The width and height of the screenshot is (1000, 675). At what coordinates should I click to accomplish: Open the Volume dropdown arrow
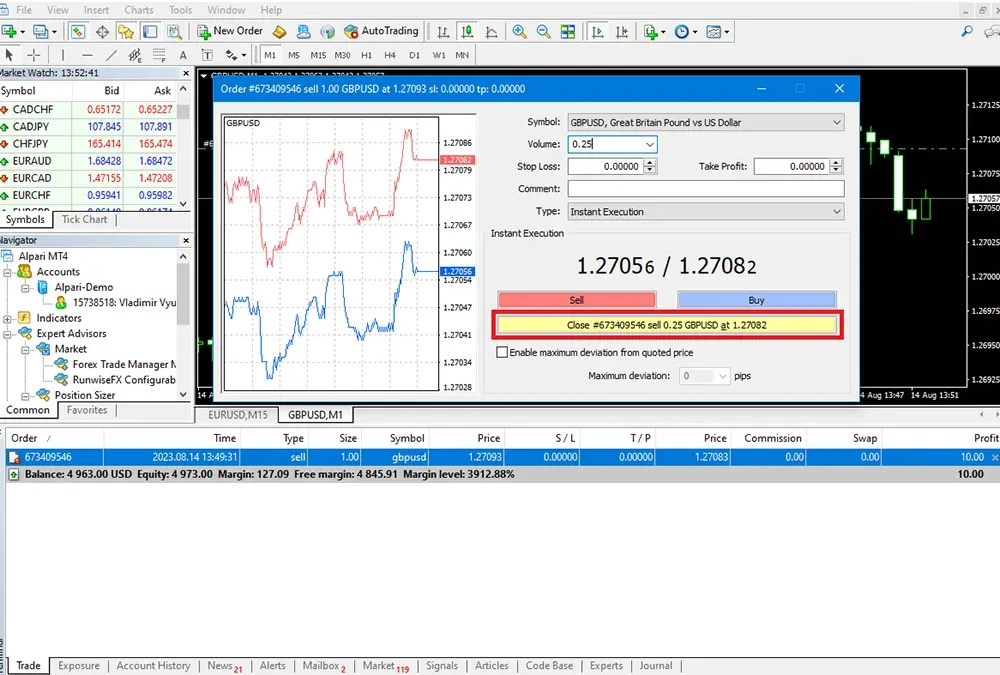tap(649, 144)
